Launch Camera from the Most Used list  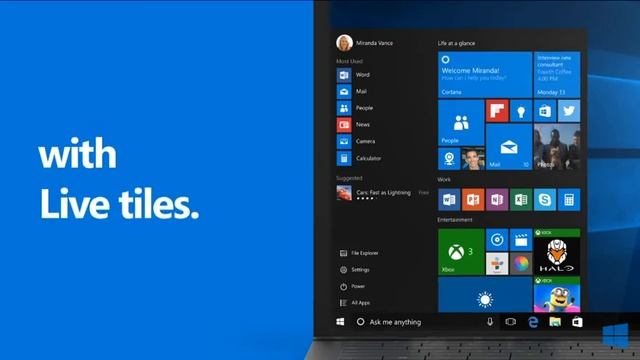356,141
